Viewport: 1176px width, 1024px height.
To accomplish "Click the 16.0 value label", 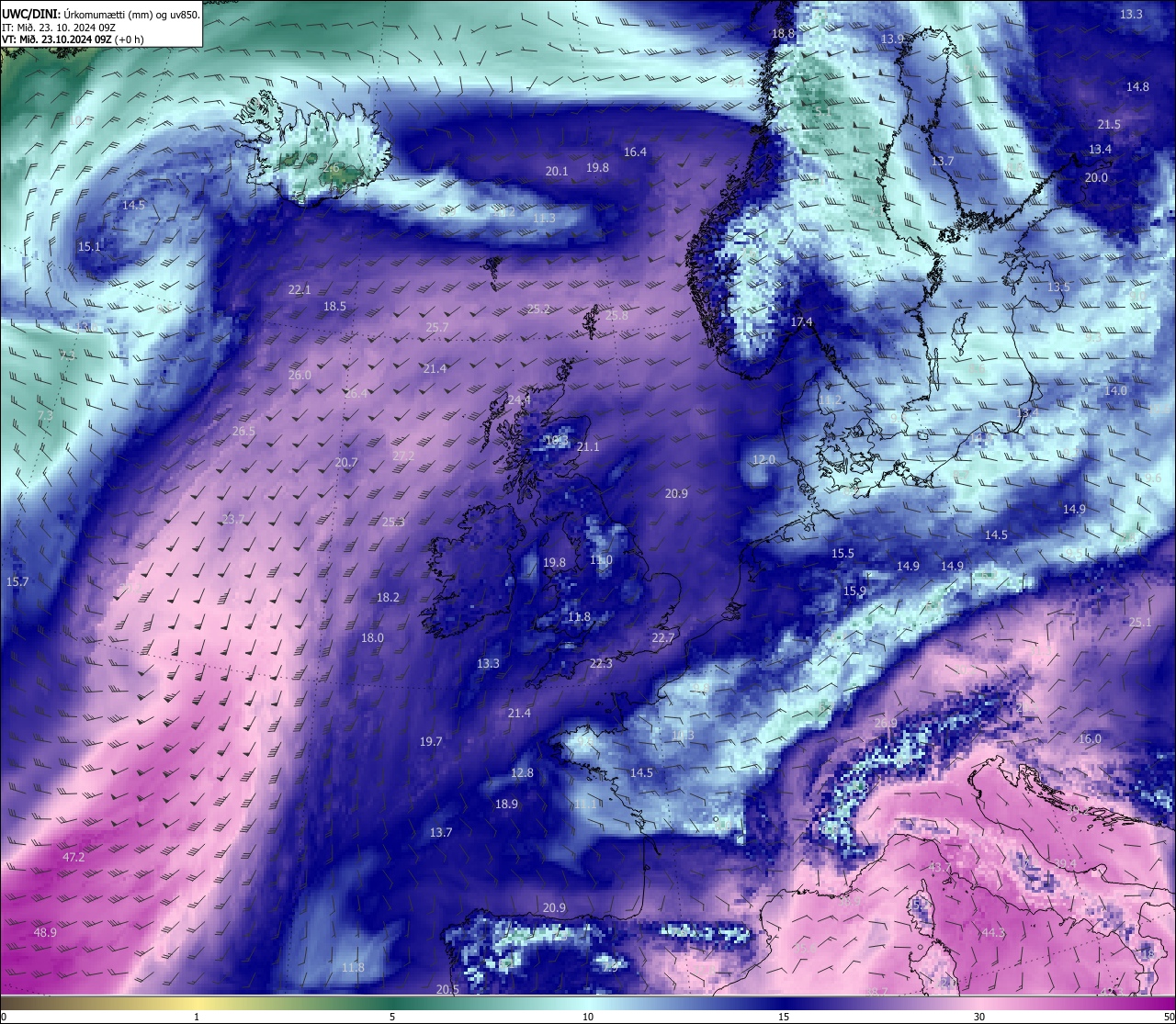I will 1090,738.
